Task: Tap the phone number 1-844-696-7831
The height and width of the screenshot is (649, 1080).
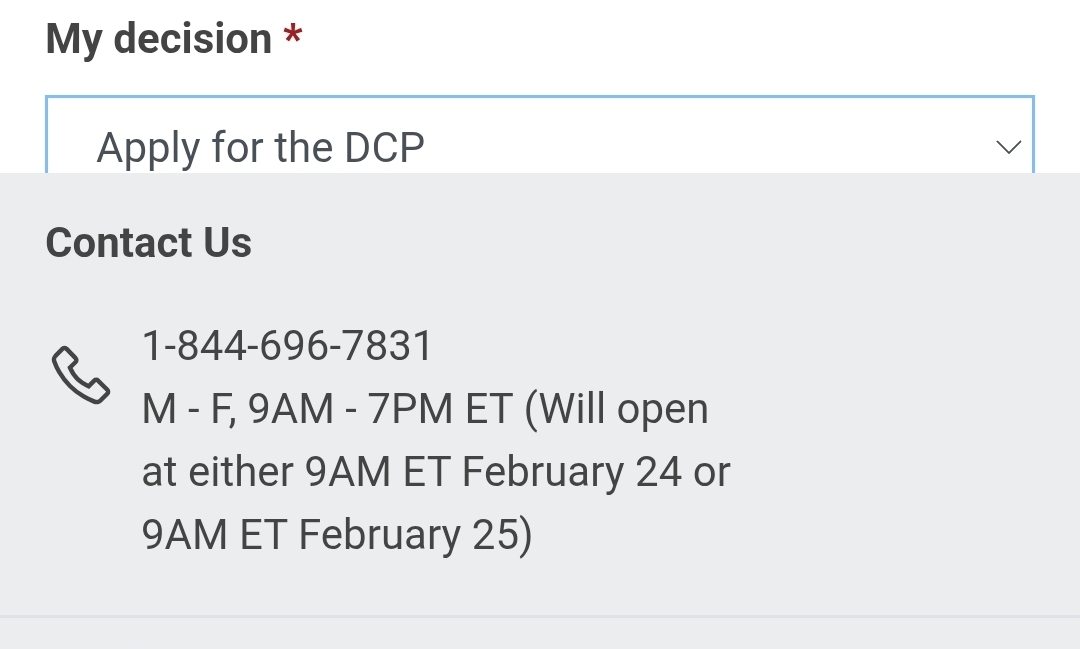Action: (x=287, y=347)
